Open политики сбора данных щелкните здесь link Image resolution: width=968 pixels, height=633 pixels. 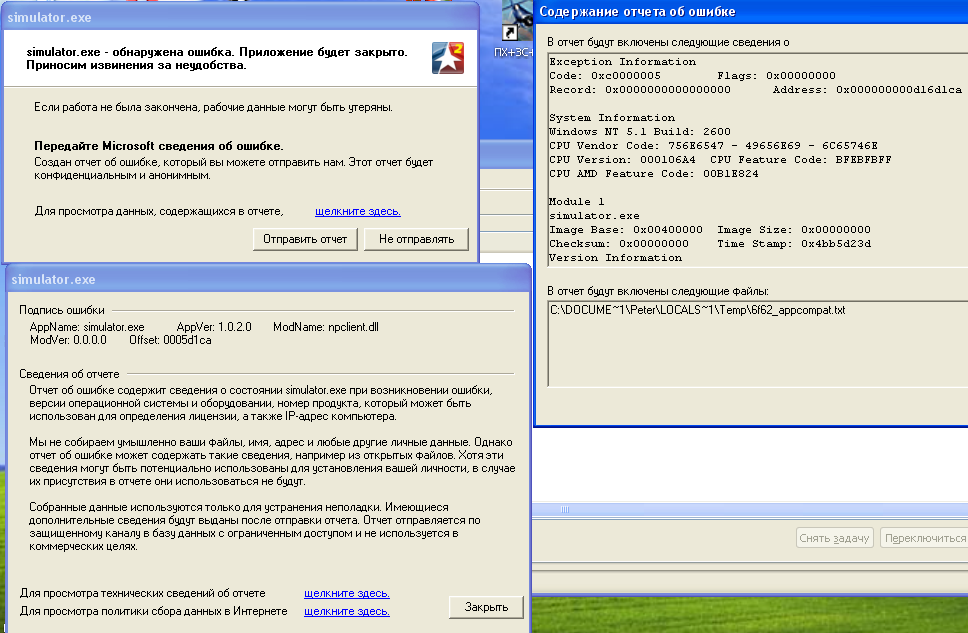pos(346,611)
